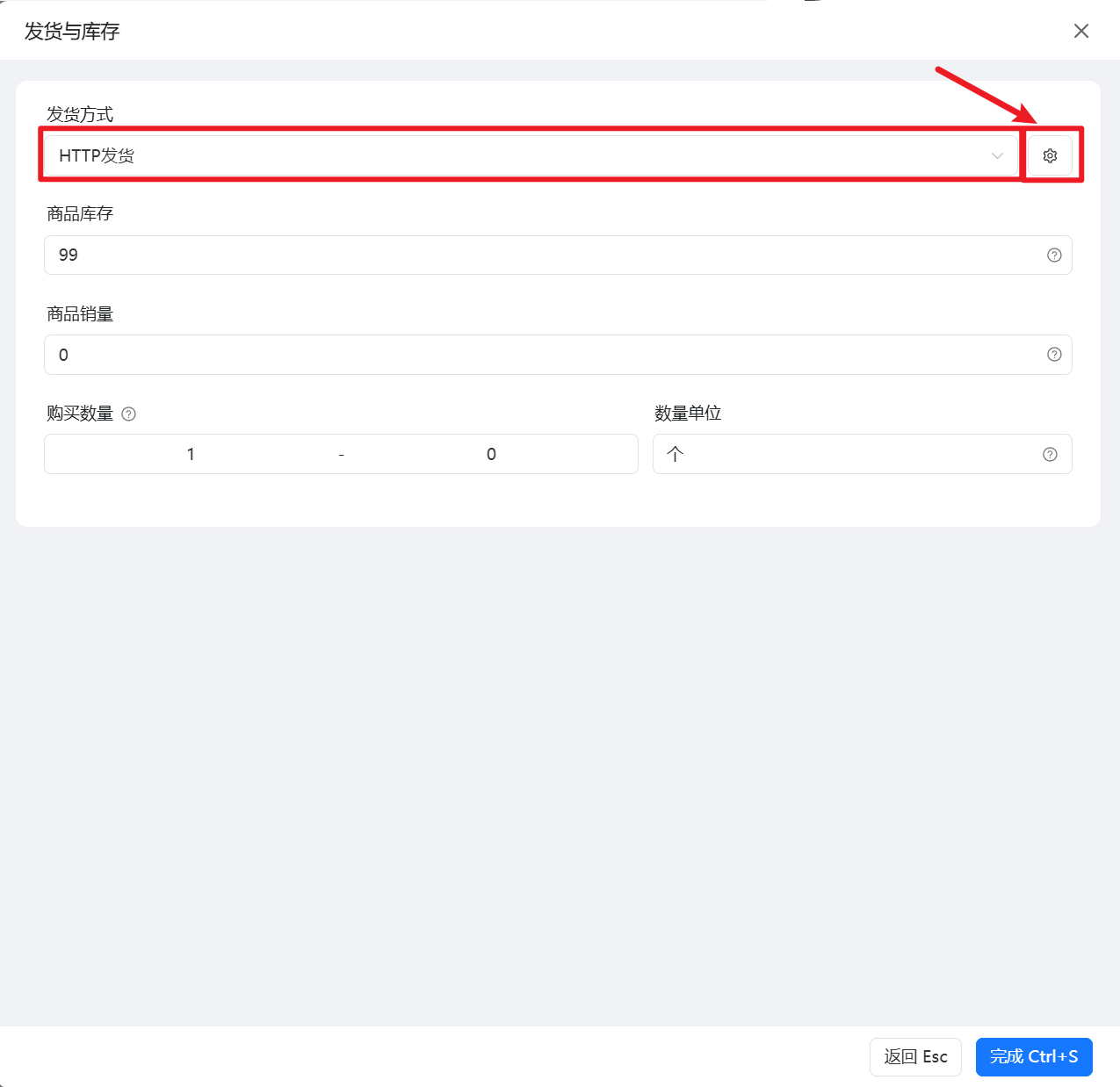Click the help icon inside the 数量单位 field
This screenshot has height=1087, width=1120.
1050,454
